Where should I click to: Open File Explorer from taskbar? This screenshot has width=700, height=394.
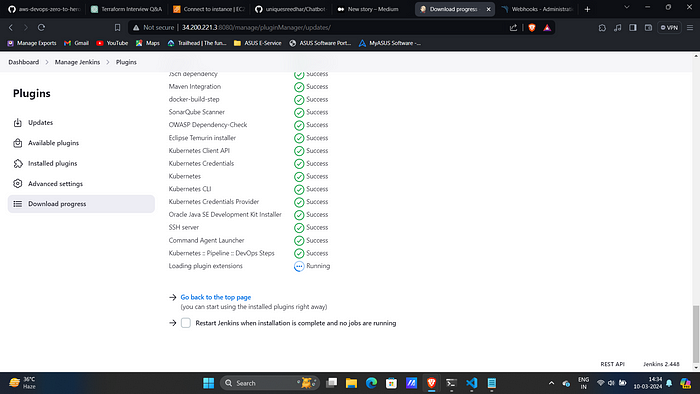pyautogui.click(x=351, y=383)
